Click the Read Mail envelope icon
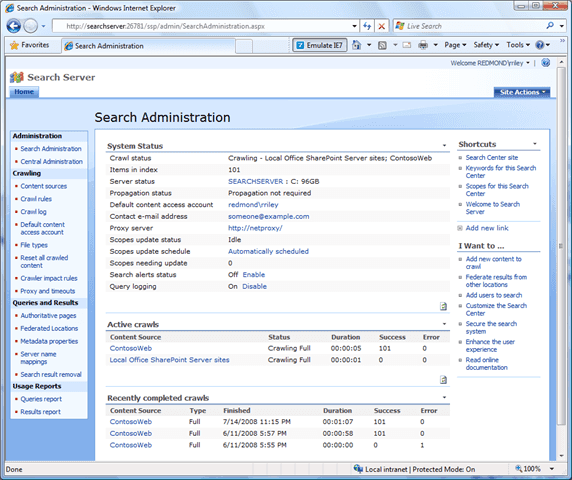The height and width of the screenshot is (480, 572). (407, 45)
